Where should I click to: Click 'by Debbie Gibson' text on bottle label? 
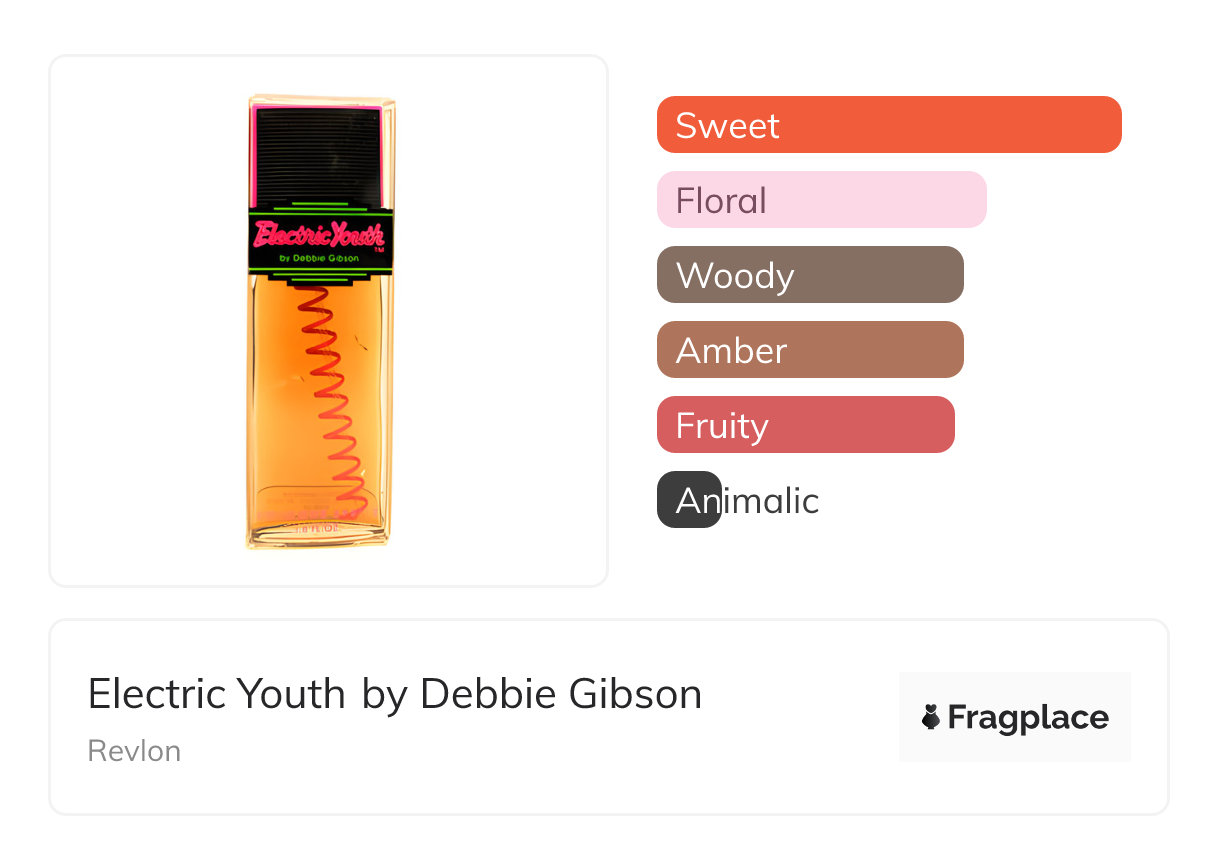tap(319, 258)
